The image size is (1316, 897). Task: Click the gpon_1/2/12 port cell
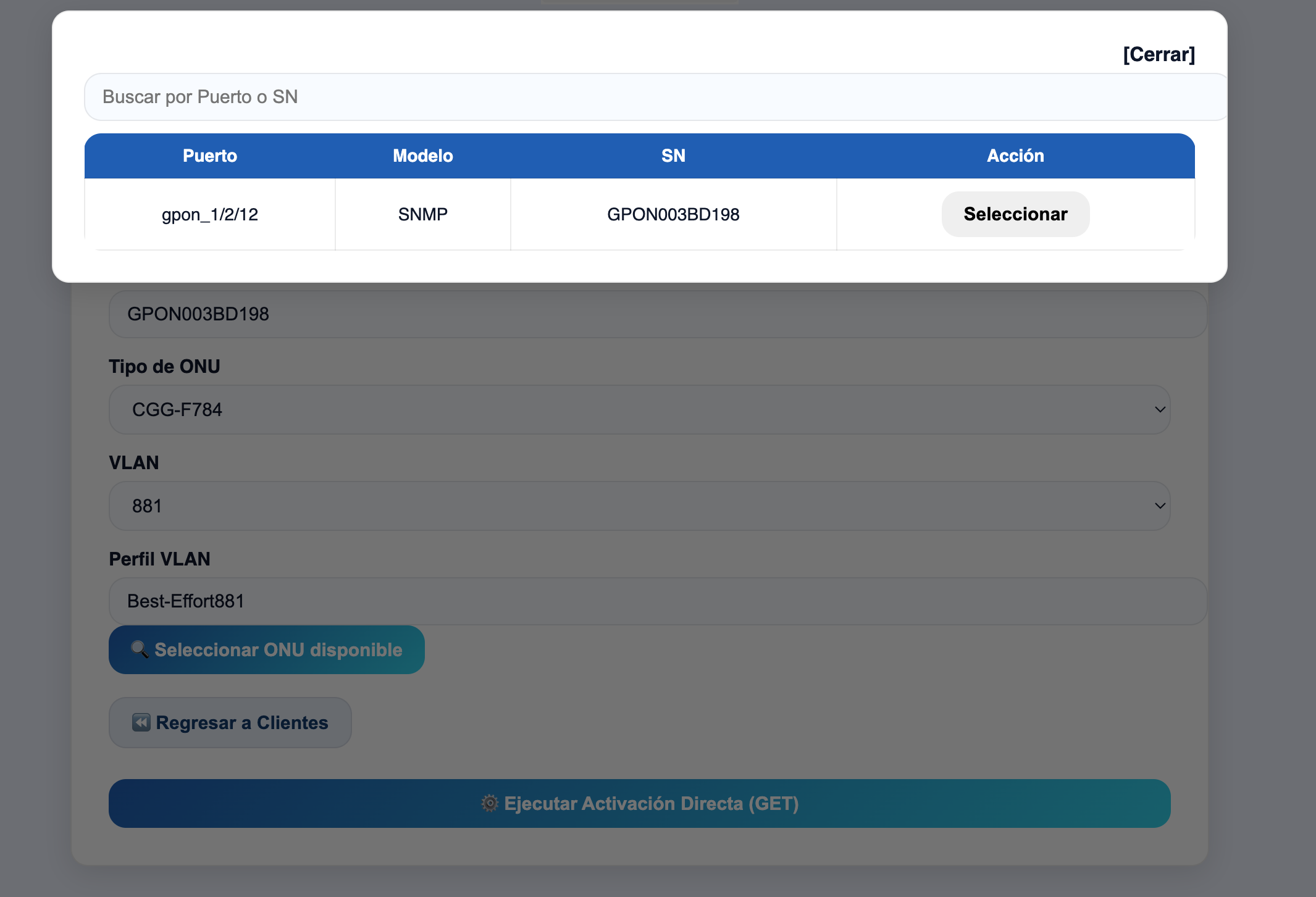point(210,215)
